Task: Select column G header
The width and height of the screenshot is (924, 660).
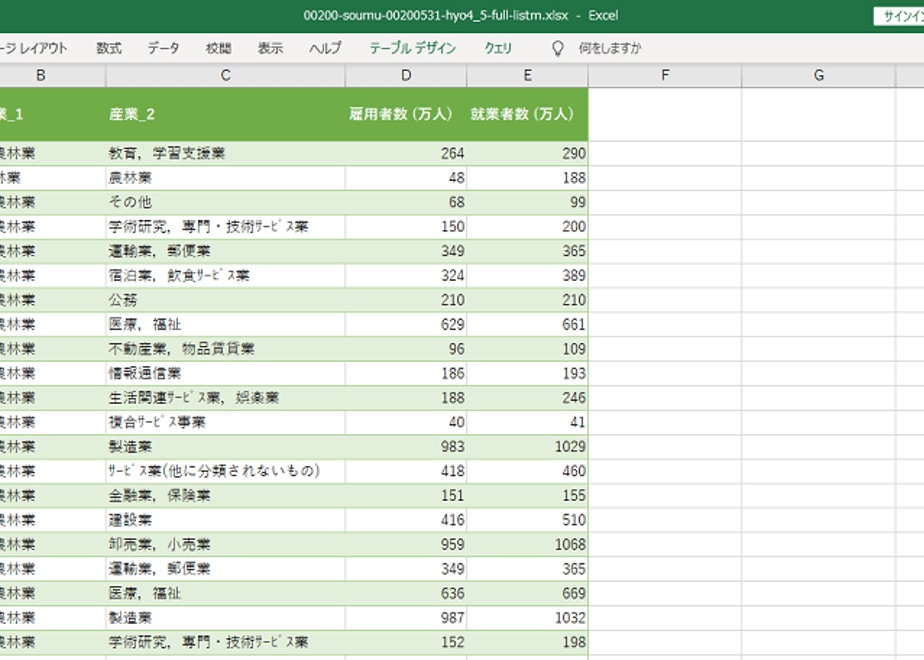Action: click(819, 75)
